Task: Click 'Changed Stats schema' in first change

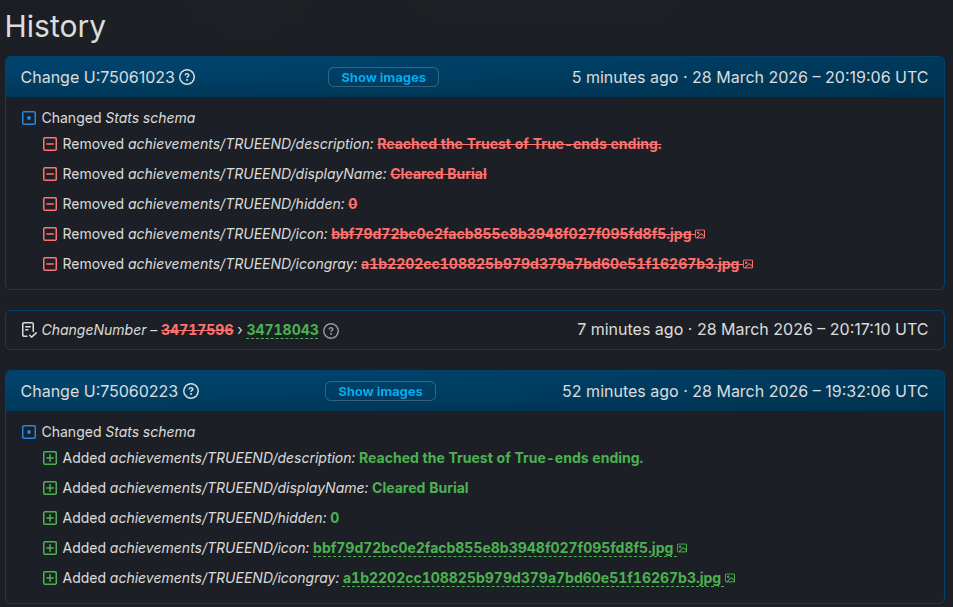Action: [x=119, y=118]
